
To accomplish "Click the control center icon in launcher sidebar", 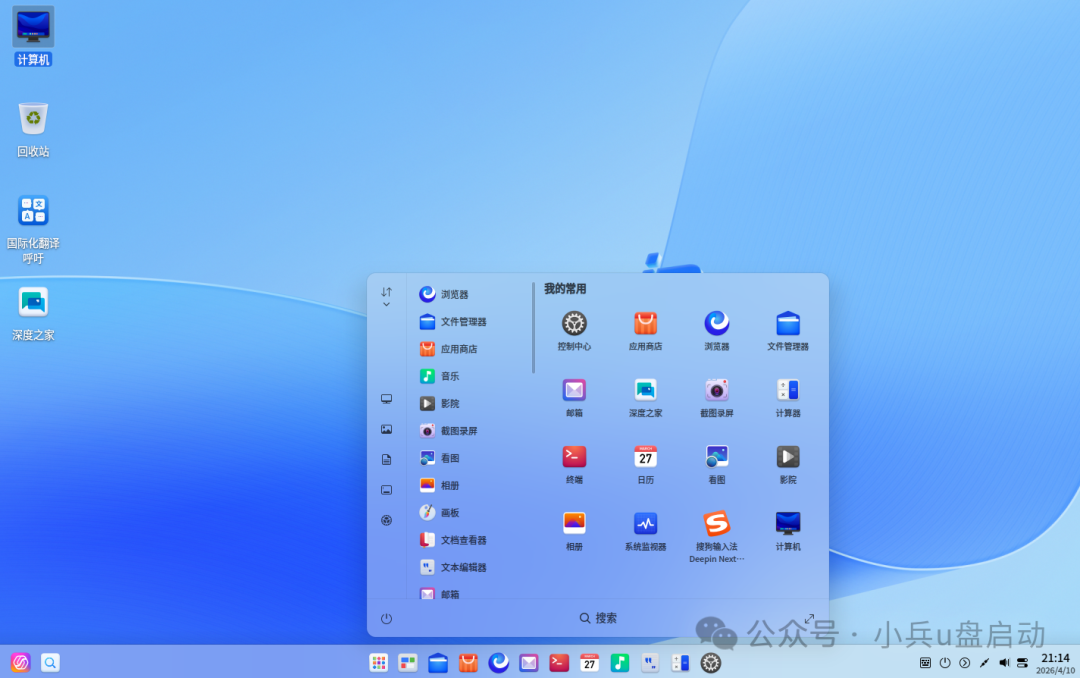I will (386, 520).
